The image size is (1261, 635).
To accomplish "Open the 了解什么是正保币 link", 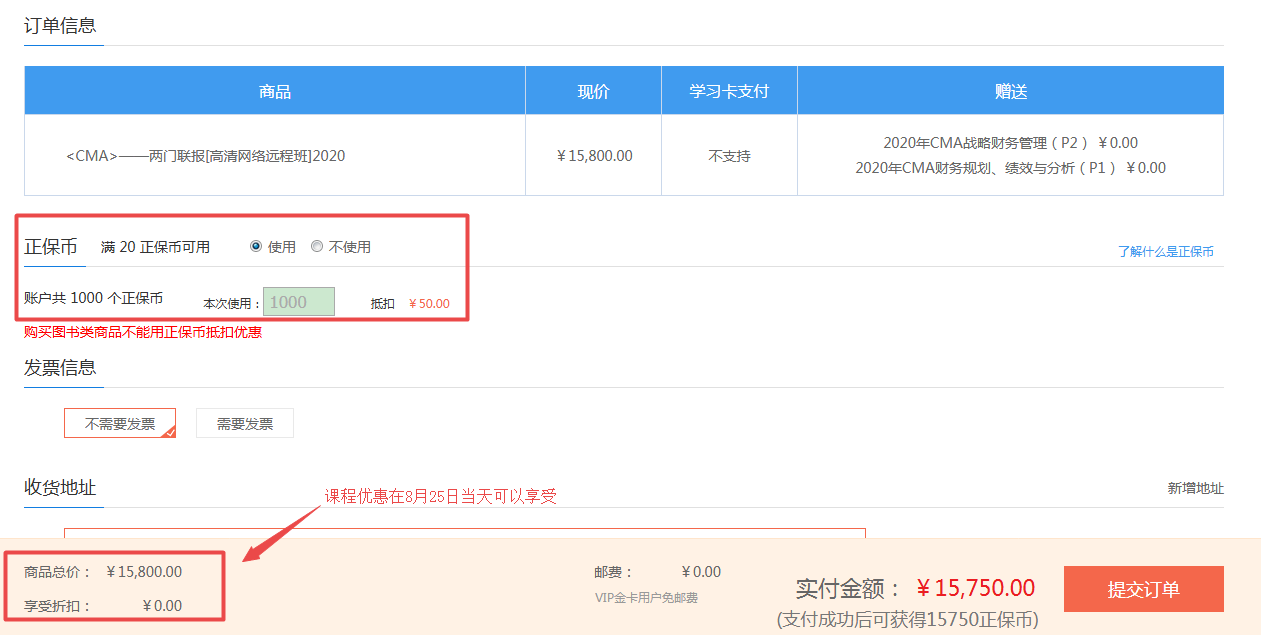I will (1165, 252).
